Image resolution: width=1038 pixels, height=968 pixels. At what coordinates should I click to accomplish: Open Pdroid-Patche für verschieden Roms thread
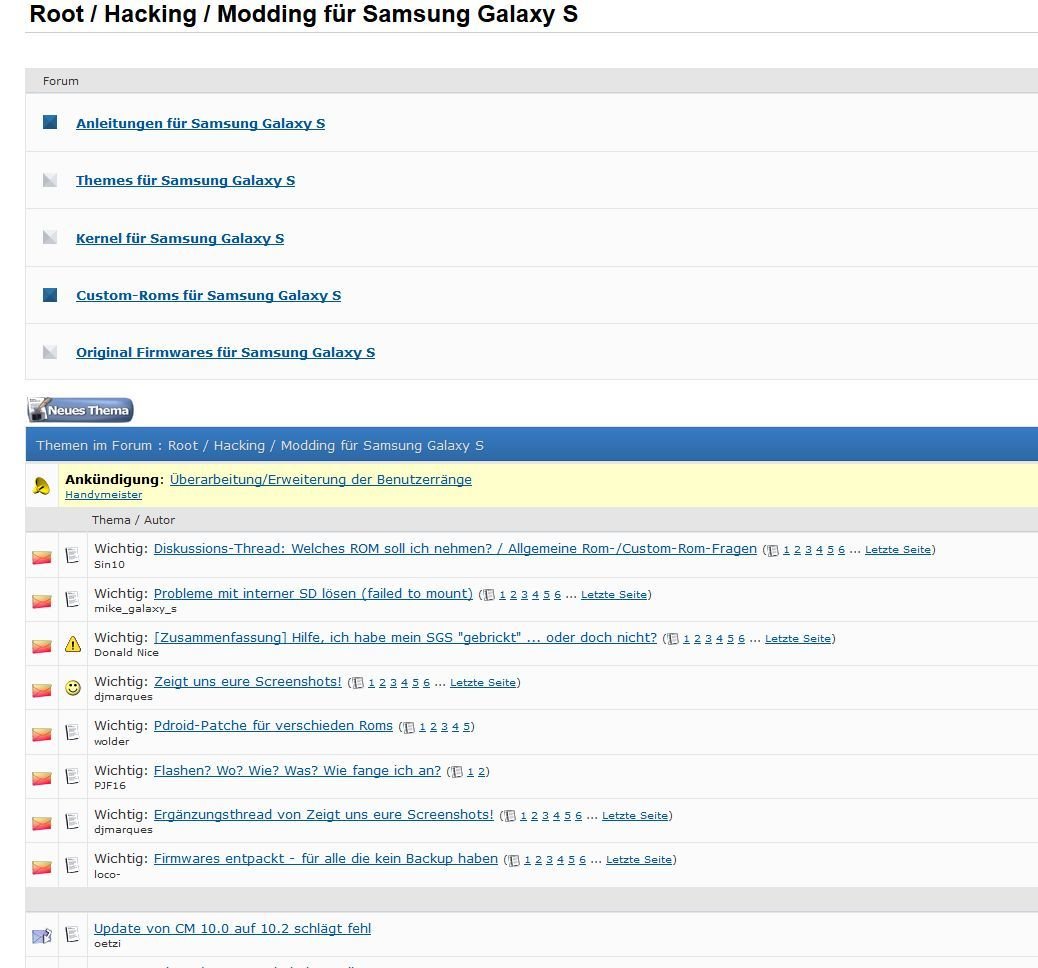click(273, 726)
